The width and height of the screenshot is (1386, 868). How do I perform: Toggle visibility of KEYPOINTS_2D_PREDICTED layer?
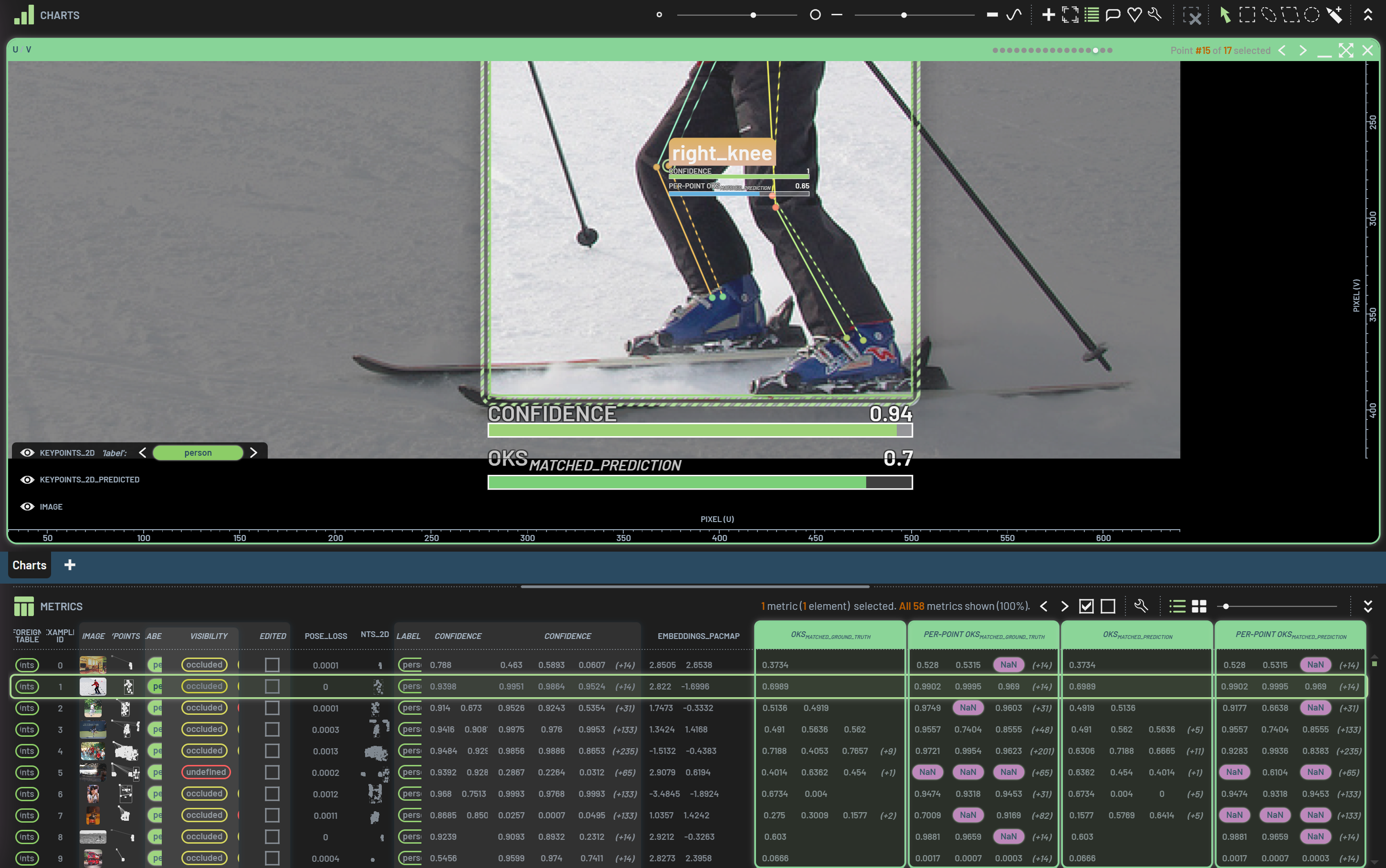pyautogui.click(x=27, y=480)
